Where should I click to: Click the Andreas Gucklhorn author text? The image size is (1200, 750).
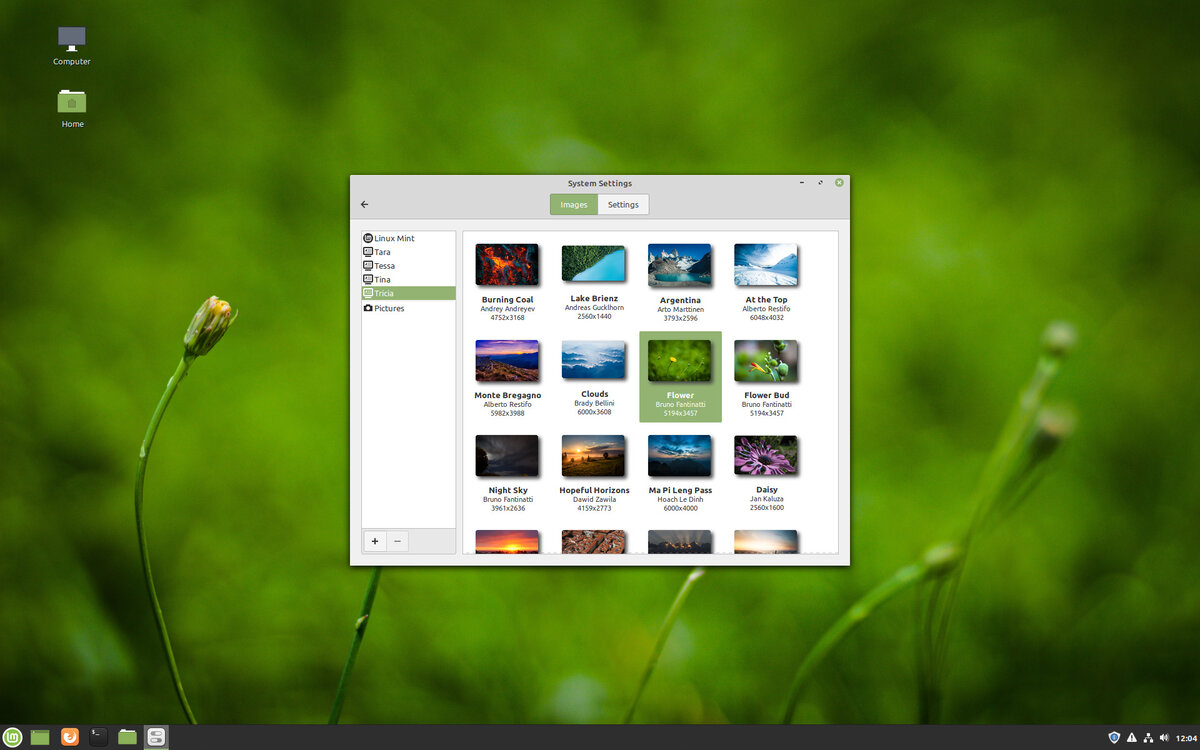point(594,308)
